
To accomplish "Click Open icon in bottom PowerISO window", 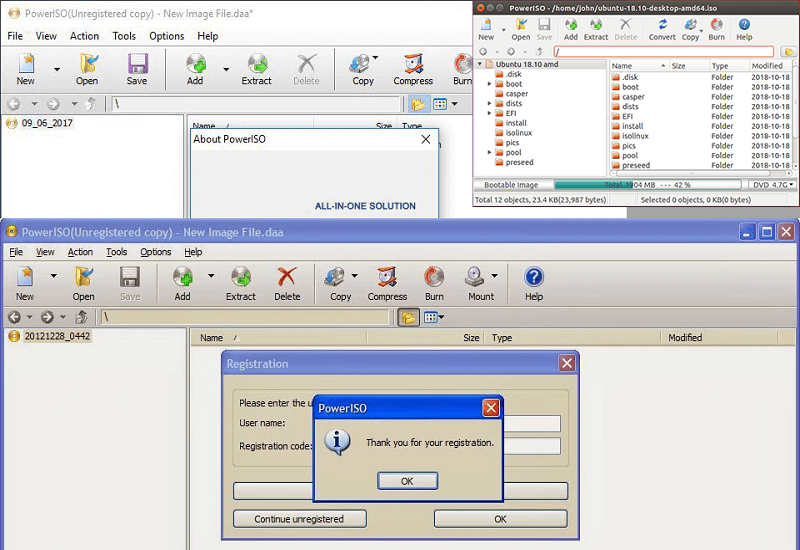I will (x=84, y=278).
